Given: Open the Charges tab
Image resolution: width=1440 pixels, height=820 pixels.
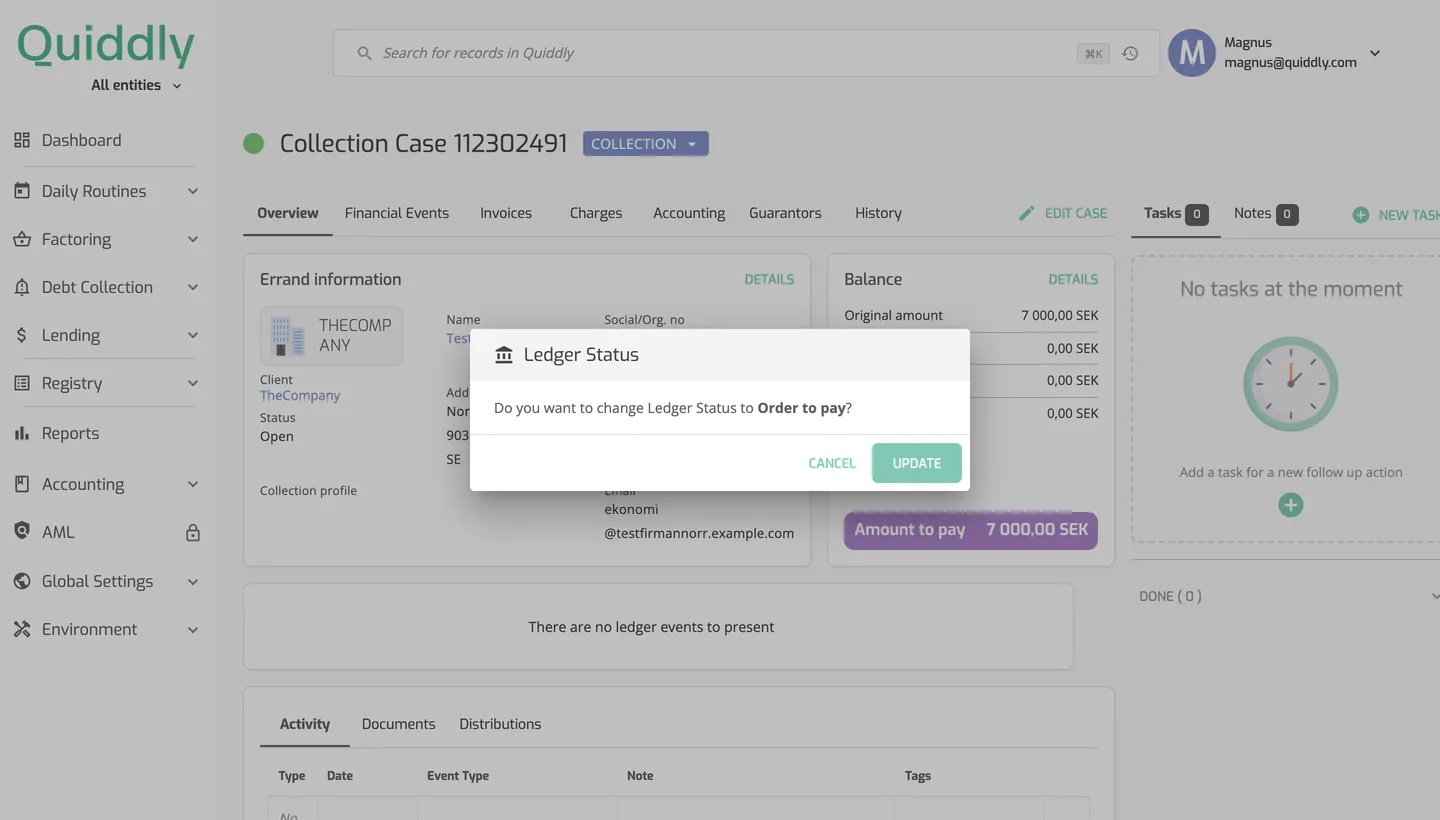Looking at the screenshot, I should [x=596, y=213].
